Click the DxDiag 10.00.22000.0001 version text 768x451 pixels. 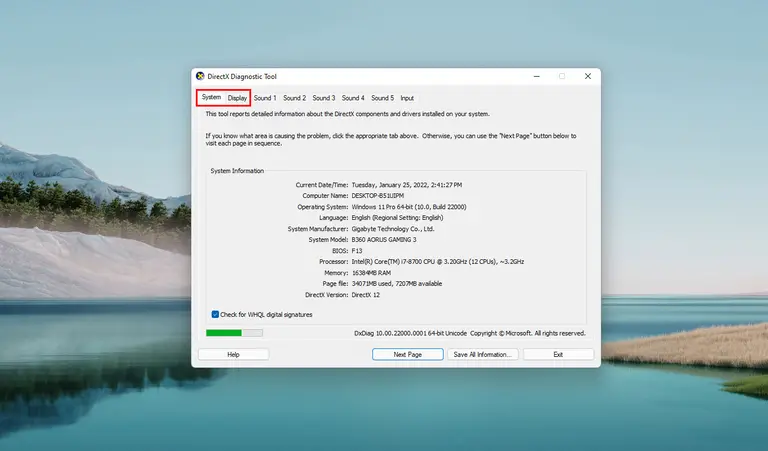410,333
